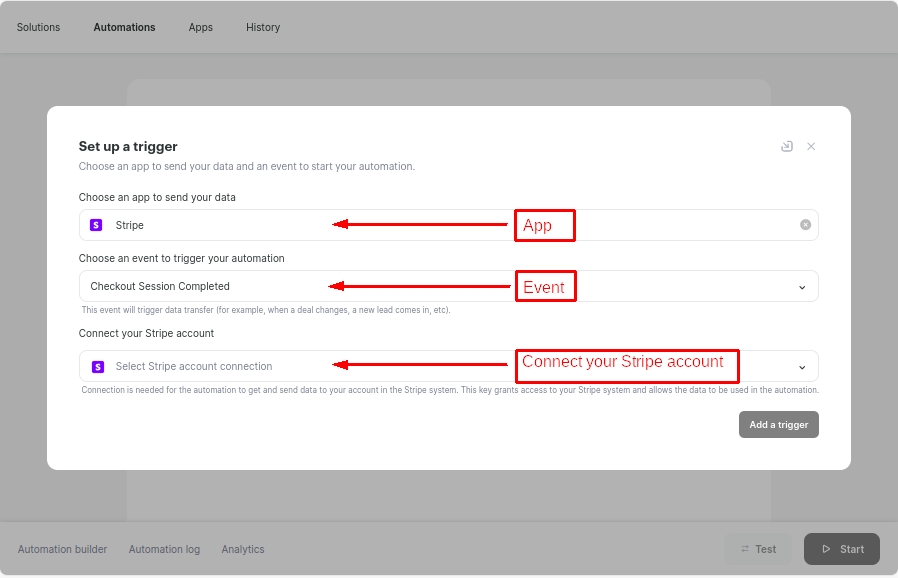This screenshot has width=898, height=578.
Task: Click the Stripe logo in the app field
Action: (x=96, y=225)
